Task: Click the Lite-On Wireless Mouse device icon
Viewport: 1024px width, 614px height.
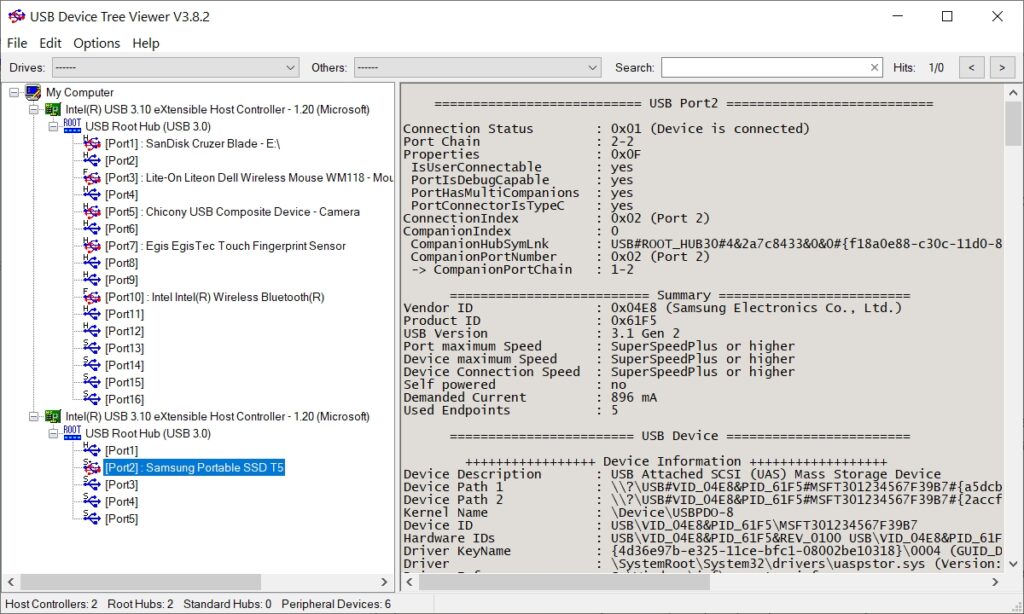Action: click(90, 177)
